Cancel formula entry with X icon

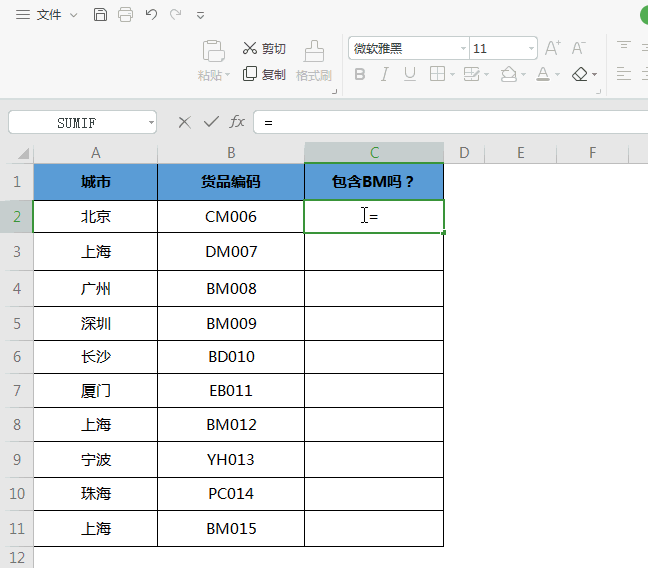pyautogui.click(x=184, y=122)
